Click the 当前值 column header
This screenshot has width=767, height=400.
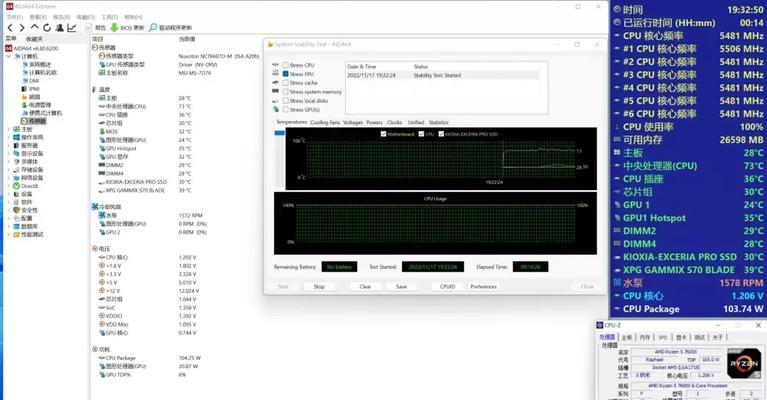(187, 39)
